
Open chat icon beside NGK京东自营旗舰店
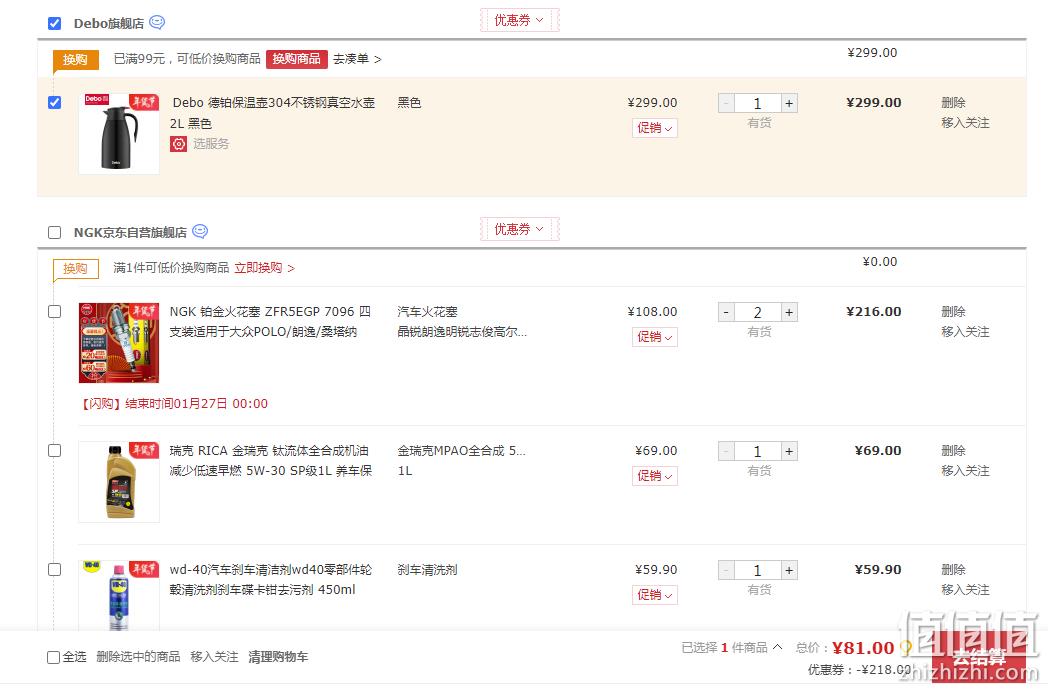tap(200, 231)
